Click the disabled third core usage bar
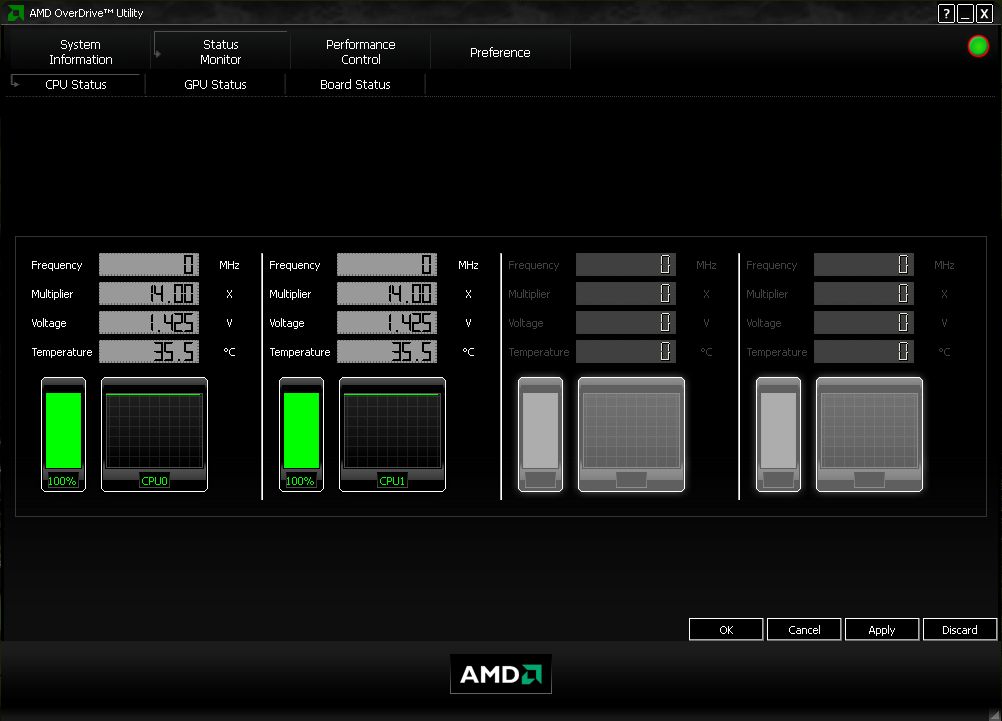This screenshot has width=1002, height=721. 540,434
